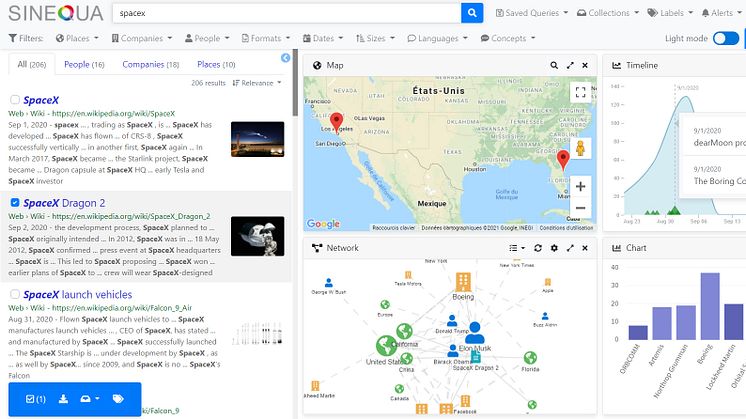This screenshot has height=419, width=746.
Task: Expand the Formats filter dropdown
Action: point(266,38)
